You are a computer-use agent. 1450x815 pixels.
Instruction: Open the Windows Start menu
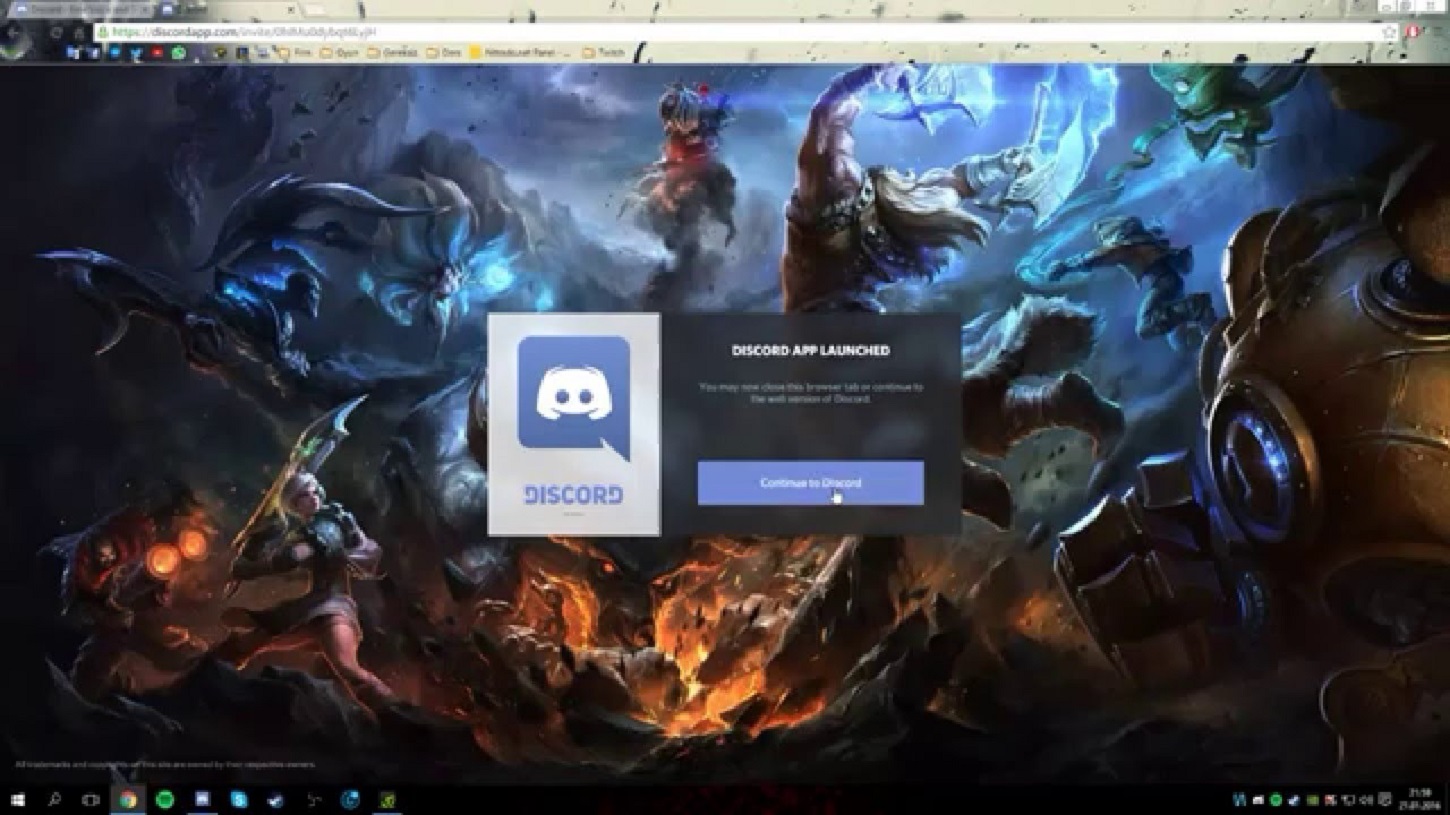pyautogui.click(x=17, y=800)
